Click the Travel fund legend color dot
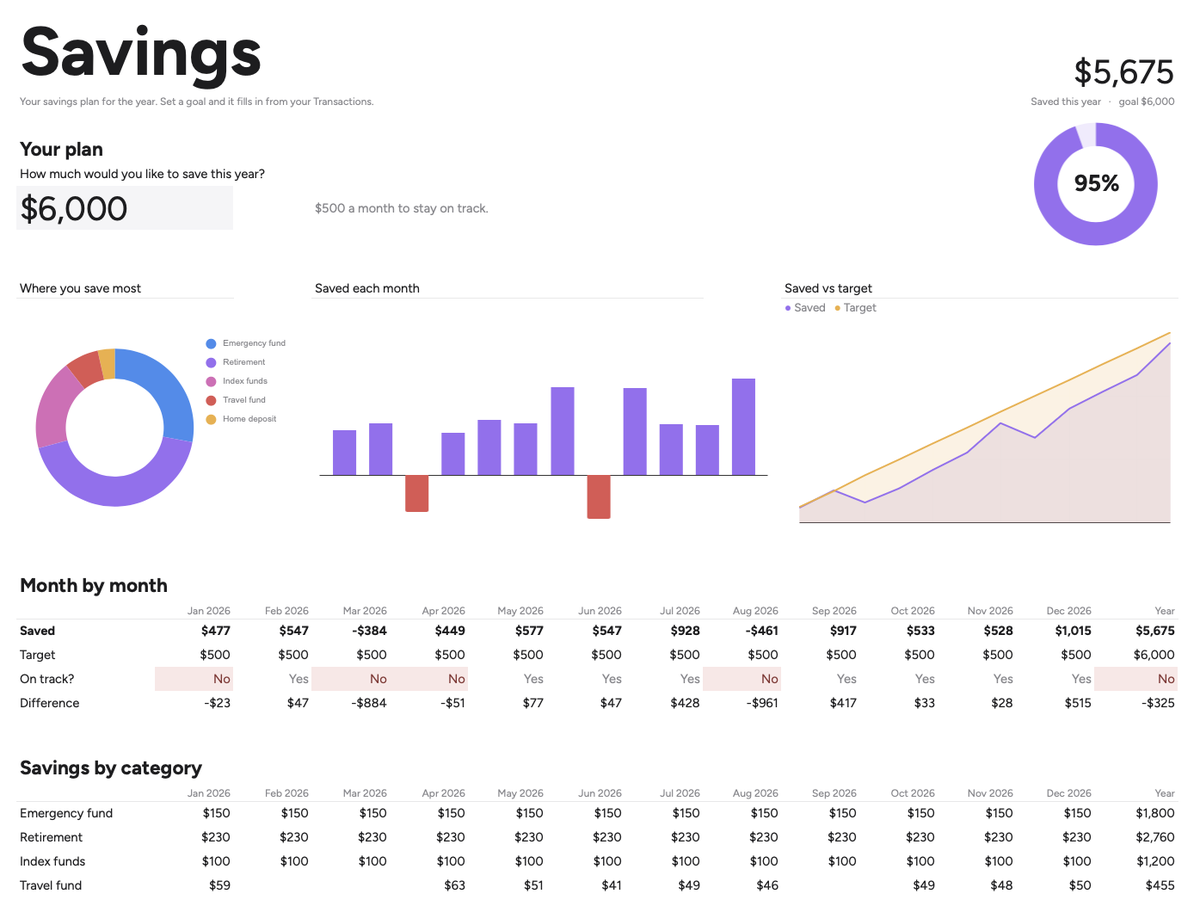The width and height of the screenshot is (1200, 900). click(211, 400)
